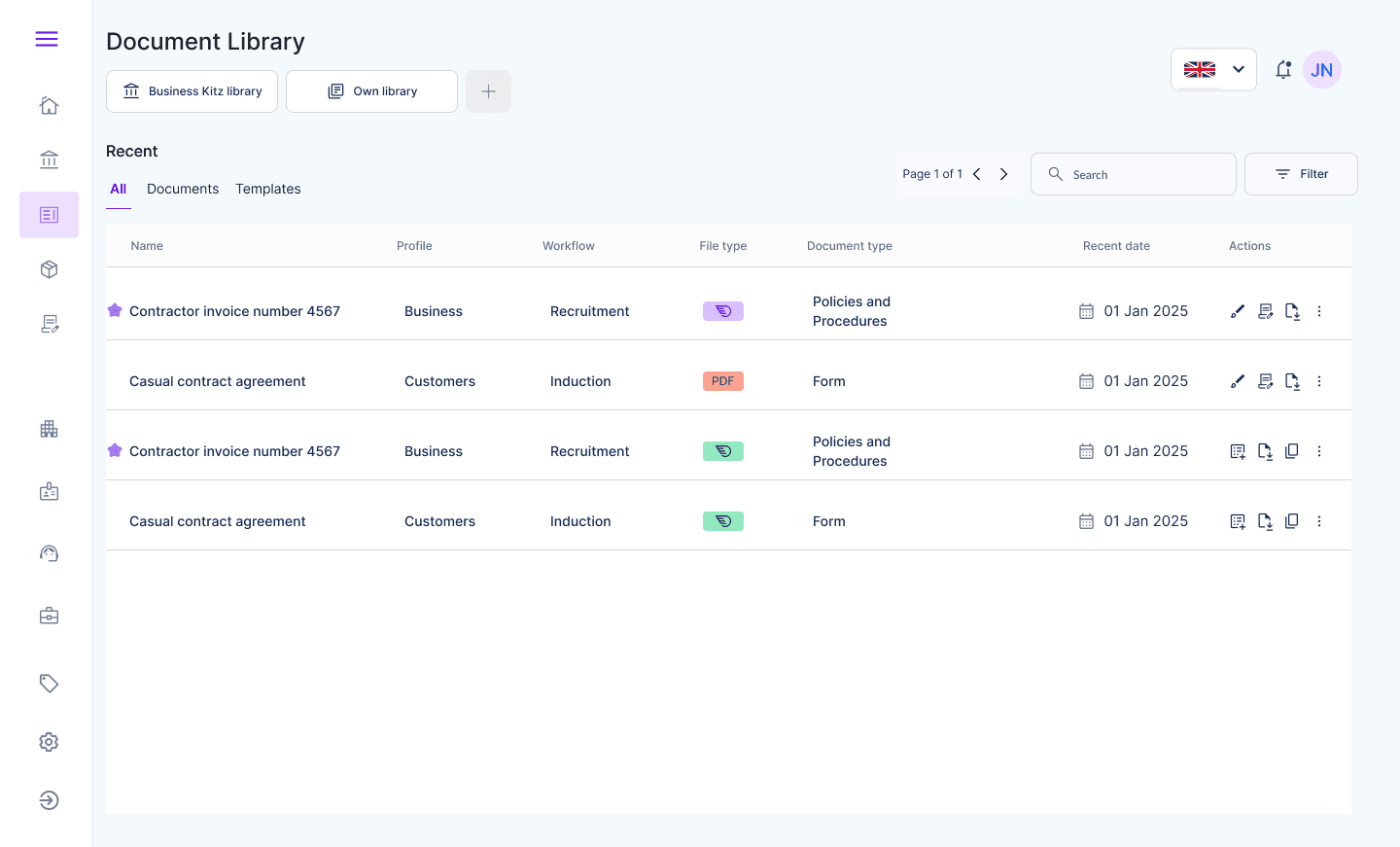Click brush edit icon for Contractor invoice row
This screenshot has width=1400, height=847.
pyautogui.click(x=1238, y=311)
